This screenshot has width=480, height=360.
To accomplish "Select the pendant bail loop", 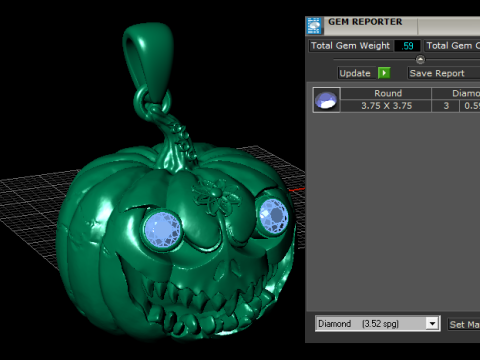I will click(149, 63).
